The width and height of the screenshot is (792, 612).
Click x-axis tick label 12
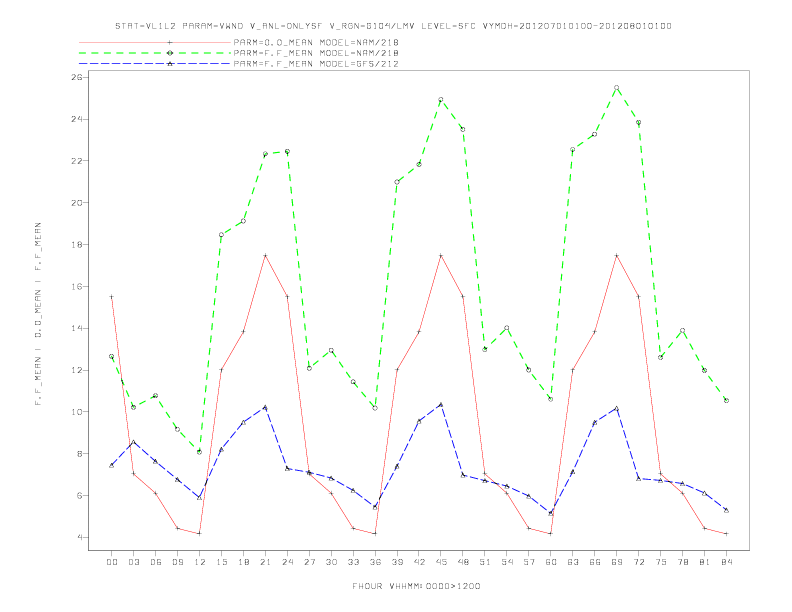click(x=200, y=562)
